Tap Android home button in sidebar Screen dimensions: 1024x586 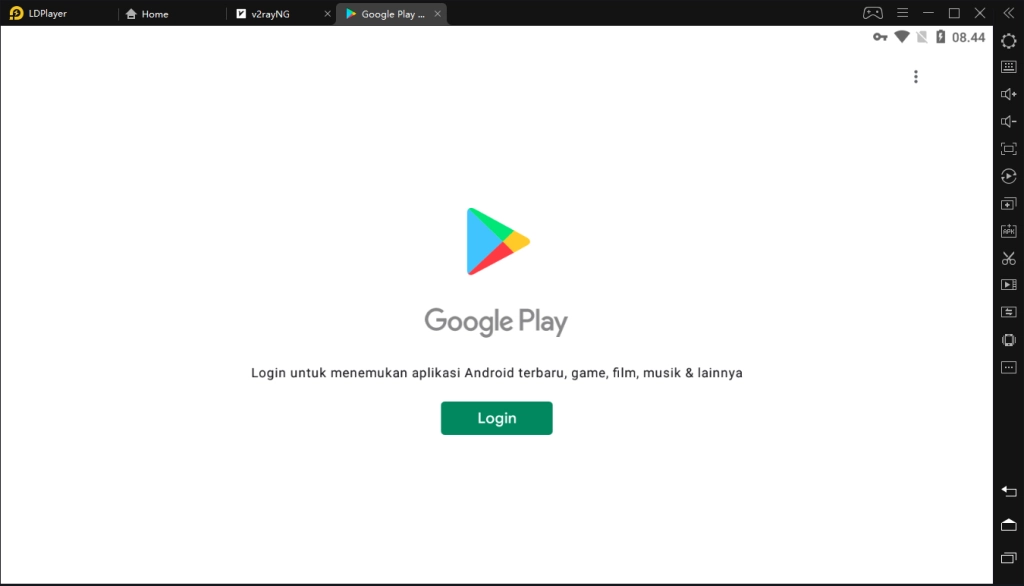1008,525
